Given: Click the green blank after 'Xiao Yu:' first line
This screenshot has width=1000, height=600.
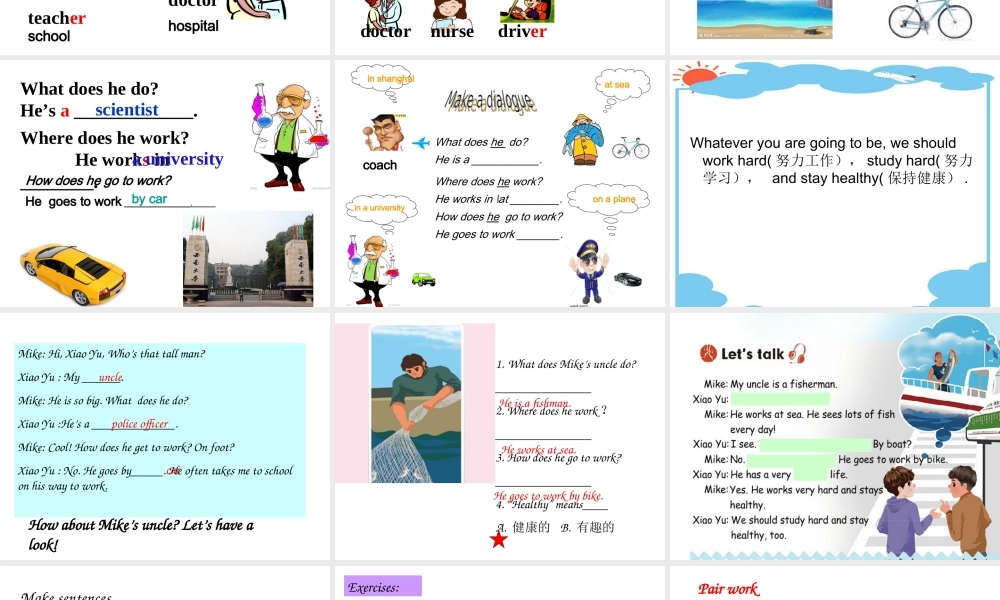Looking at the screenshot, I should click(780, 399).
